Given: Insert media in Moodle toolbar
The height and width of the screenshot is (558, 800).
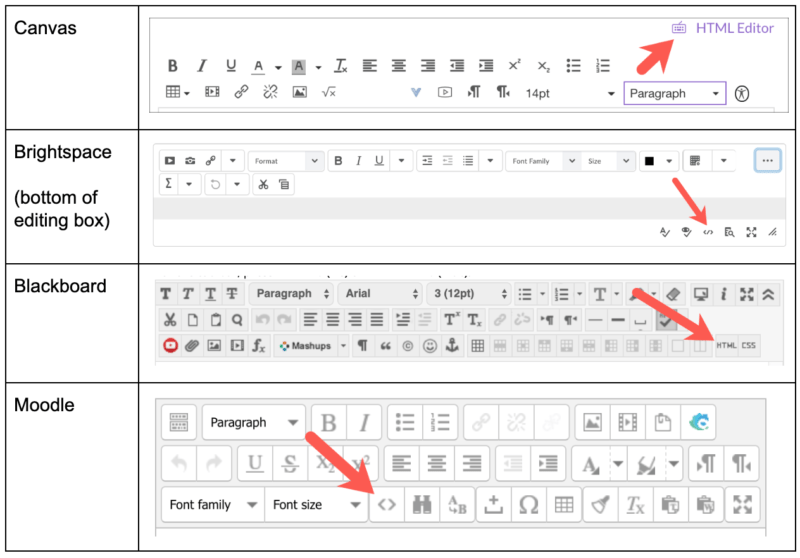Looking at the screenshot, I should point(628,423).
